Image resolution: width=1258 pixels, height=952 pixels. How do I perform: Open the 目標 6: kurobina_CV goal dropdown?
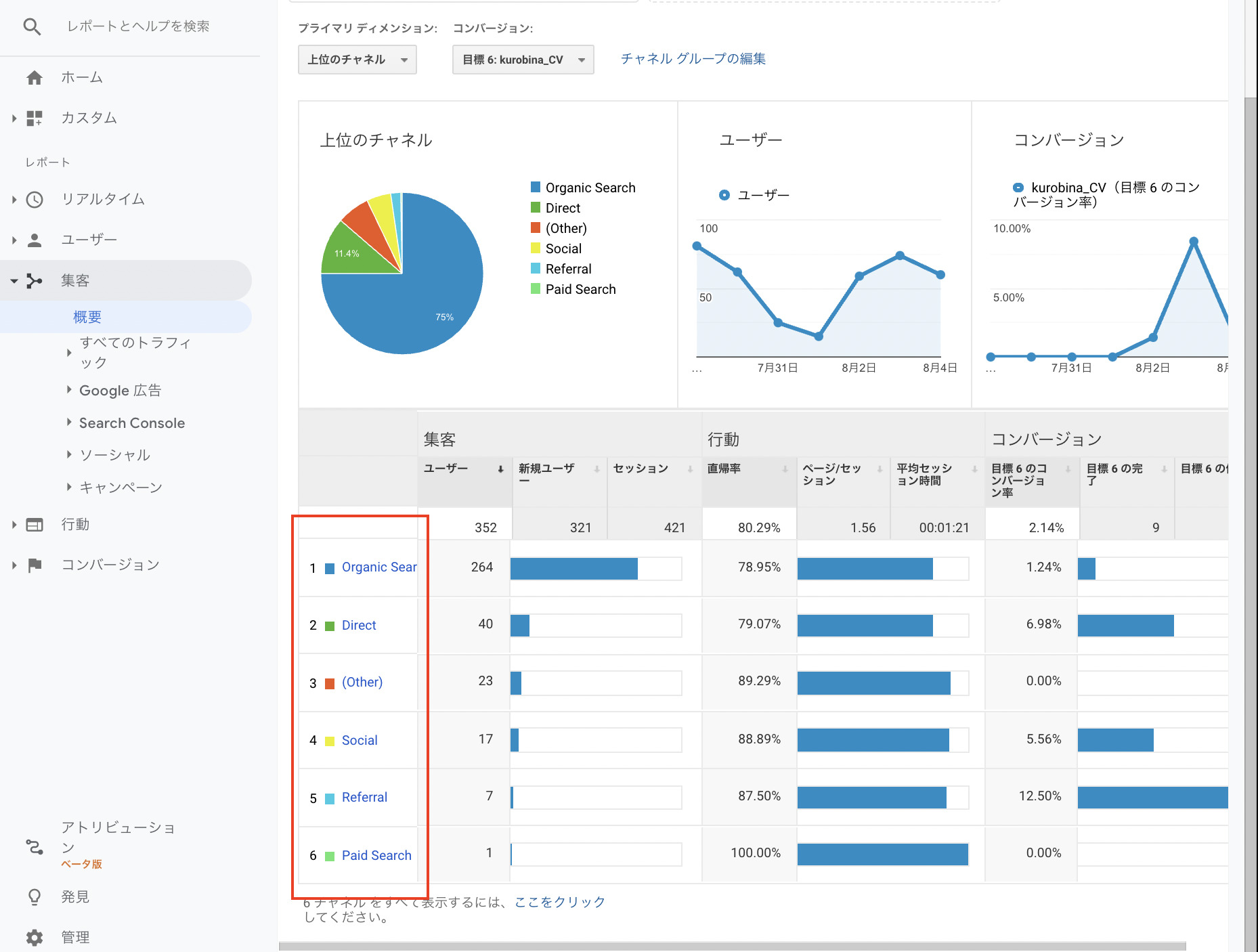tap(522, 60)
